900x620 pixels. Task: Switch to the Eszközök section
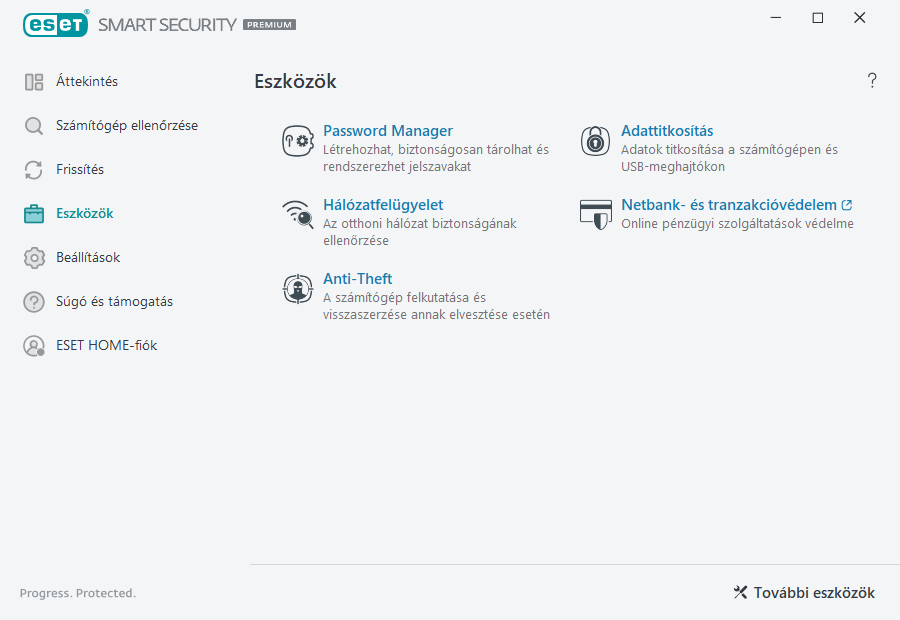[85, 213]
